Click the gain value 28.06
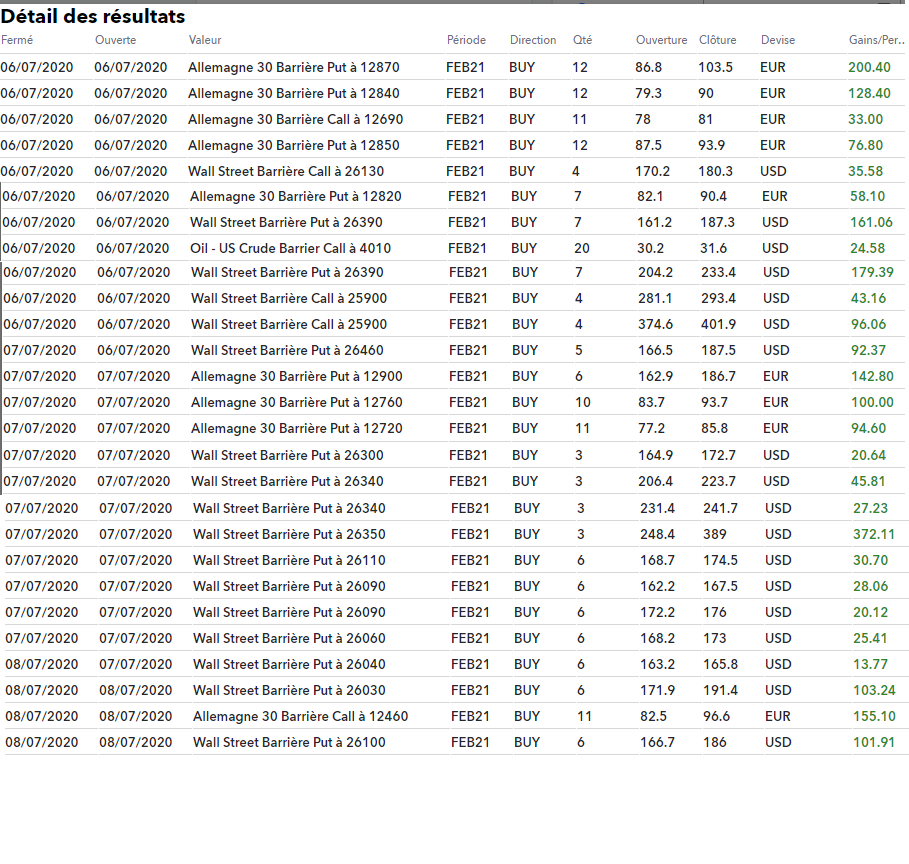Image resolution: width=909 pixels, height=864 pixels. [870, 587]
